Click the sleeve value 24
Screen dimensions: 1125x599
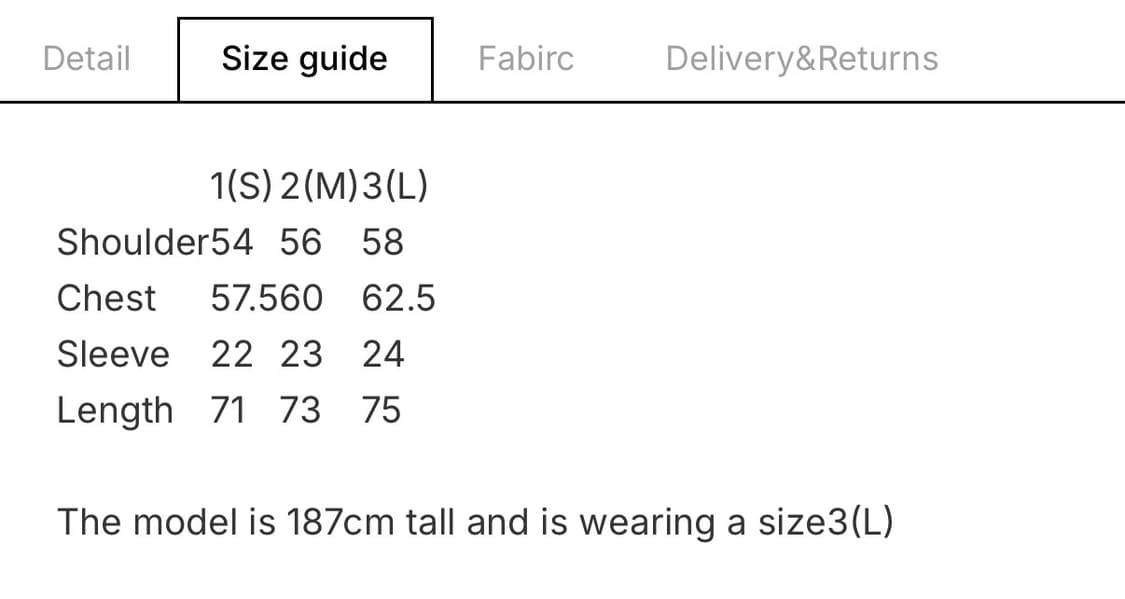tap(383, 354)
